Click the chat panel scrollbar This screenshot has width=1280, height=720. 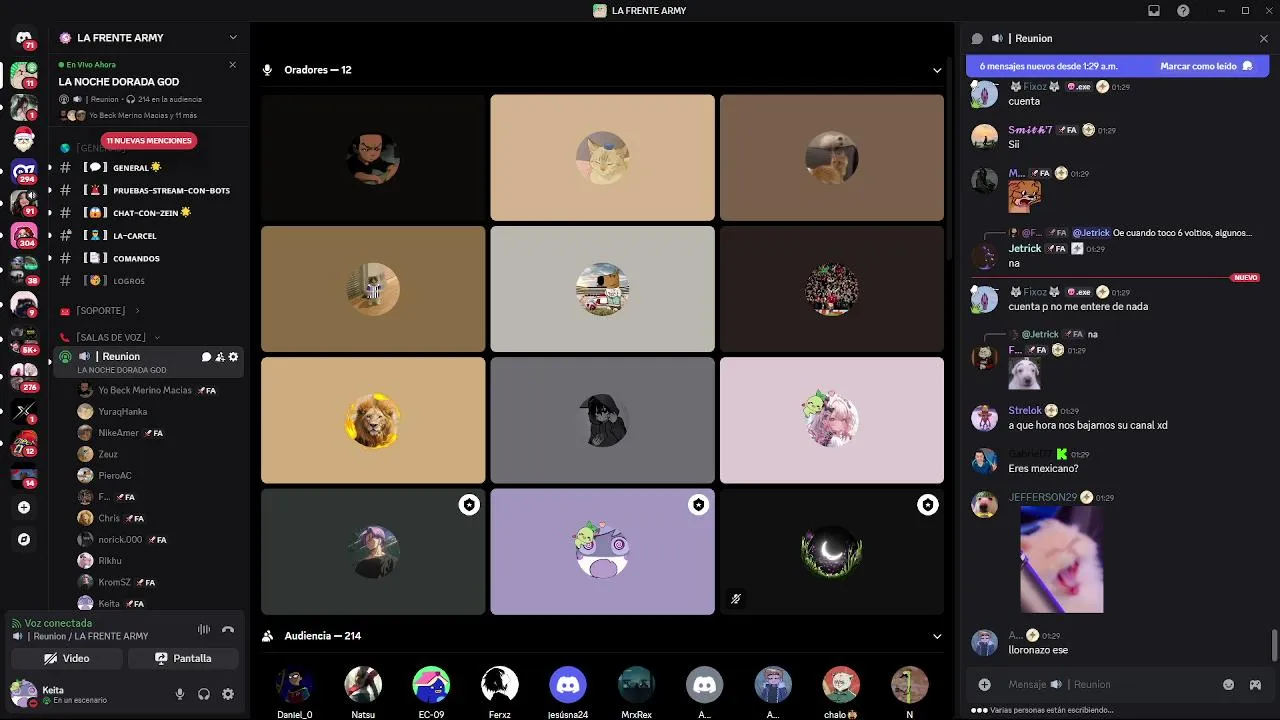click(x=1274, y=644)
